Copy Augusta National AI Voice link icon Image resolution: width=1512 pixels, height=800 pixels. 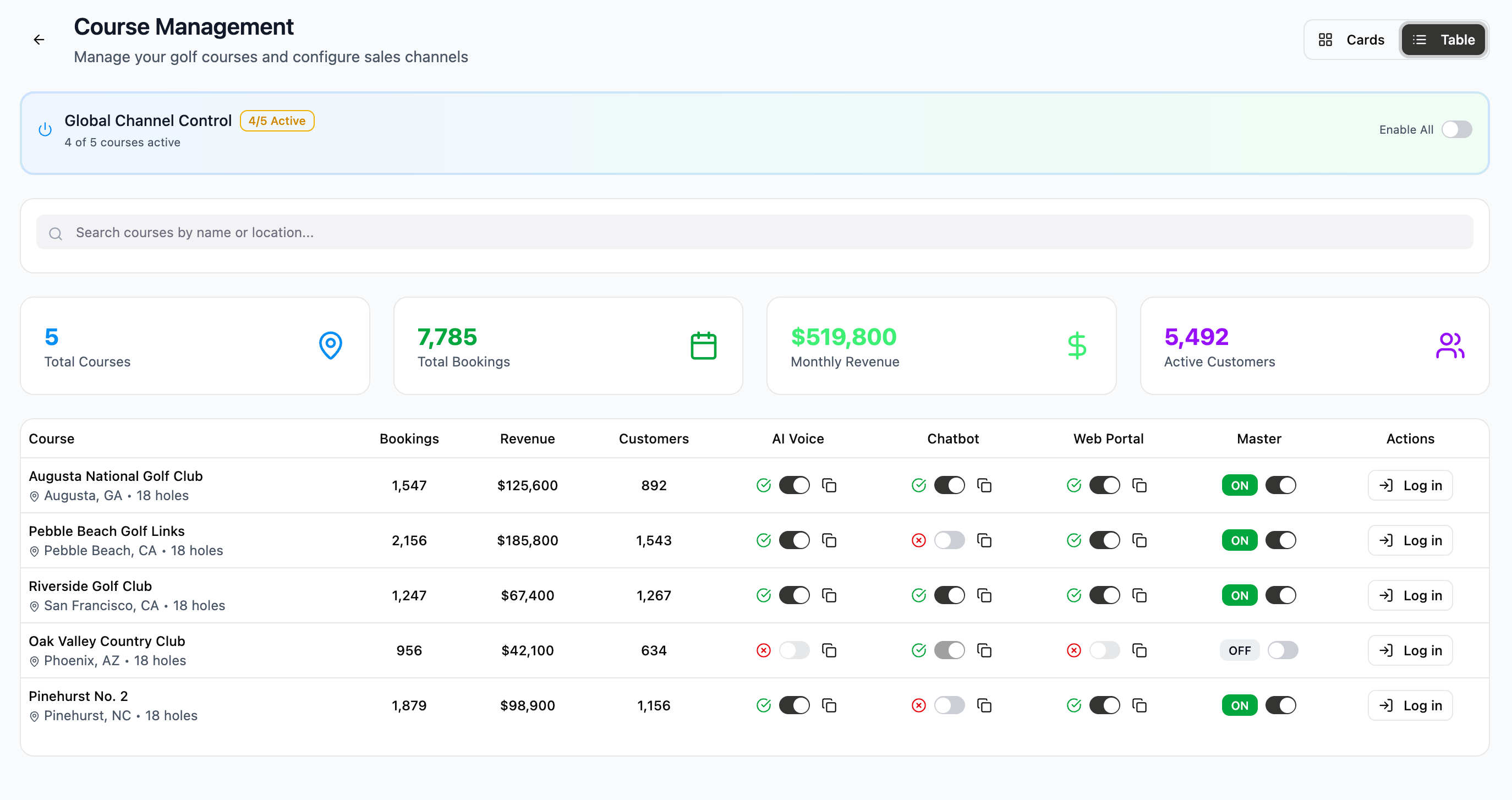pos(829,485)
